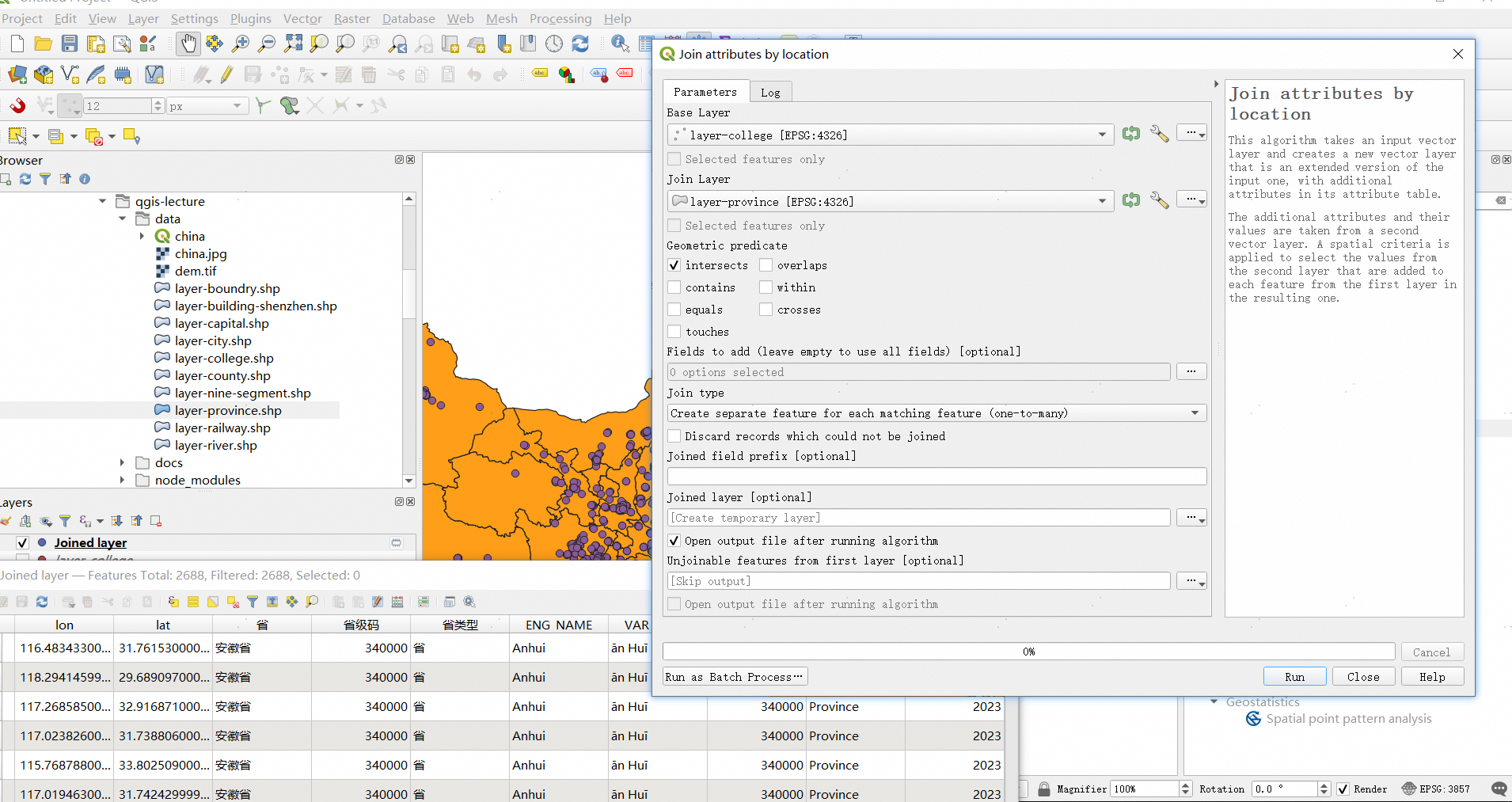Select the Pan Map hand tool
1512x802 pixels.
tap(188, 44)
